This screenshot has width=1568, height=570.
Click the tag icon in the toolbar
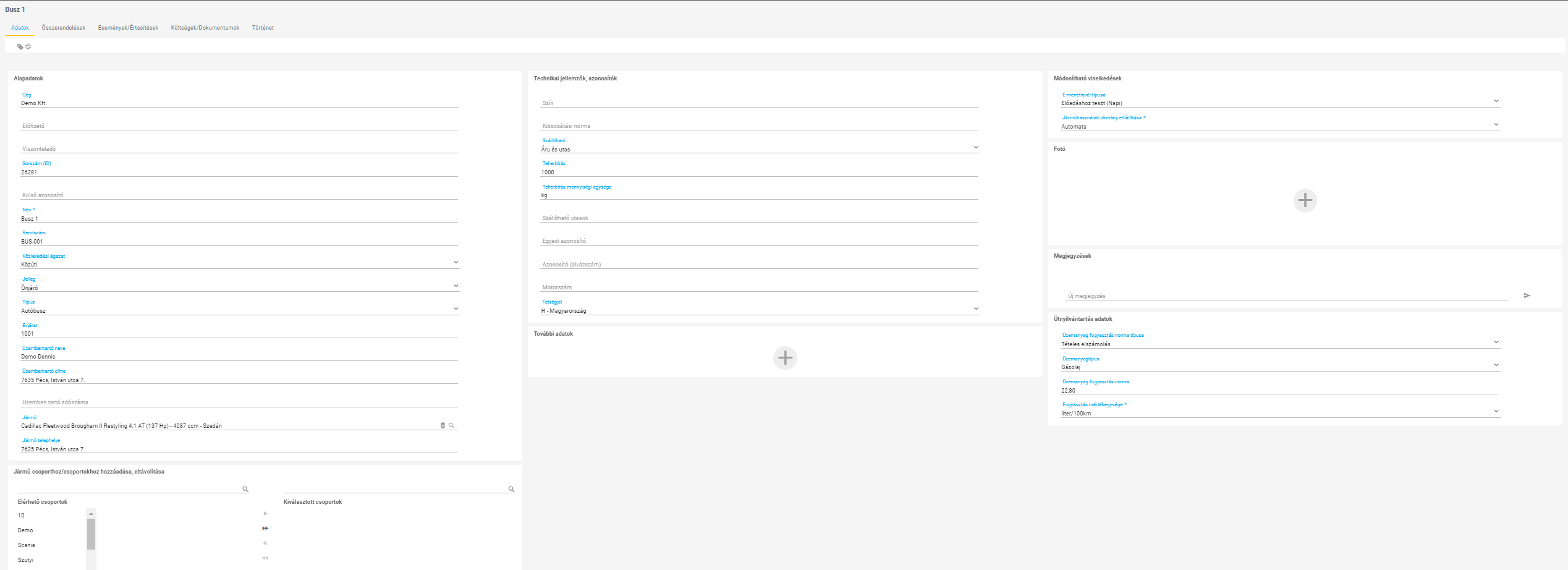20,47
